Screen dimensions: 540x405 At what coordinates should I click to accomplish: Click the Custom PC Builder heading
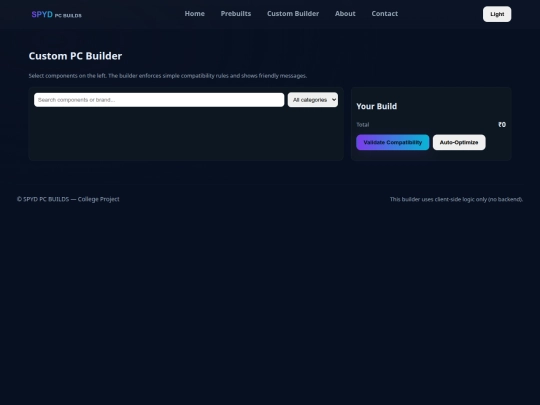[75, 56]
